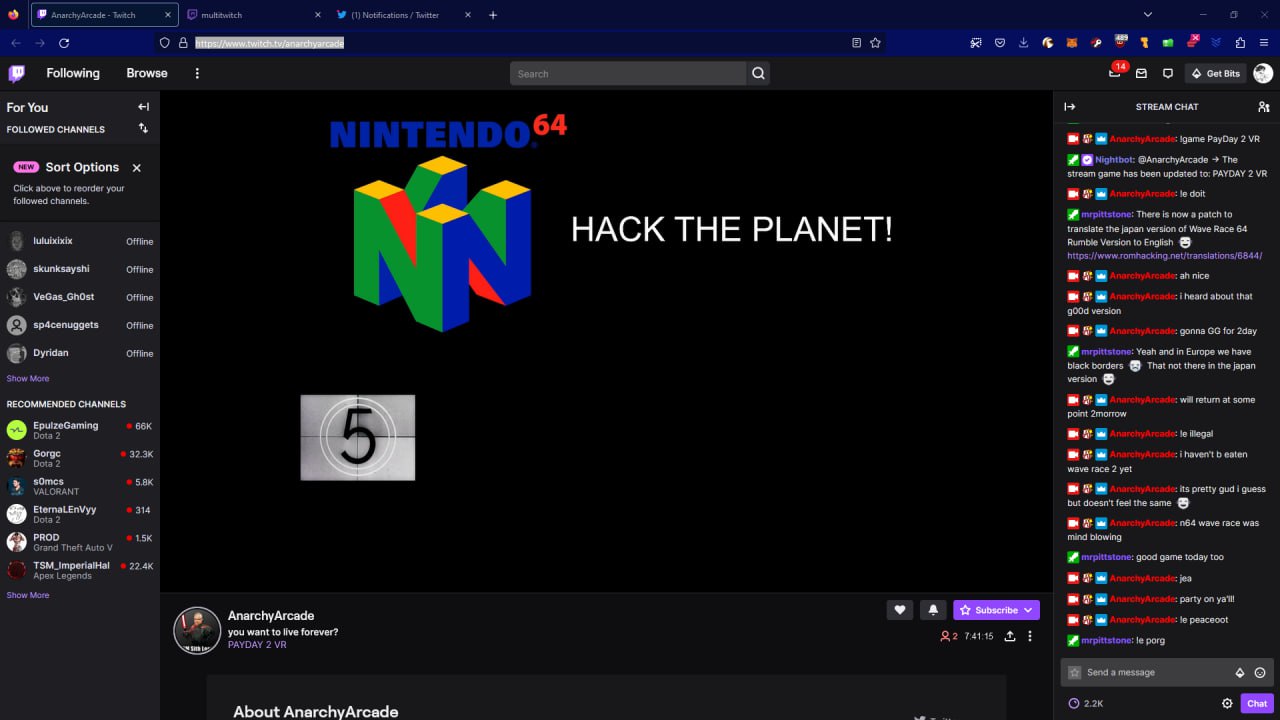Screen dimensions: 1280x720
Task: Open the PAYDAY 2 VR game link
Action: click(257, 645)
